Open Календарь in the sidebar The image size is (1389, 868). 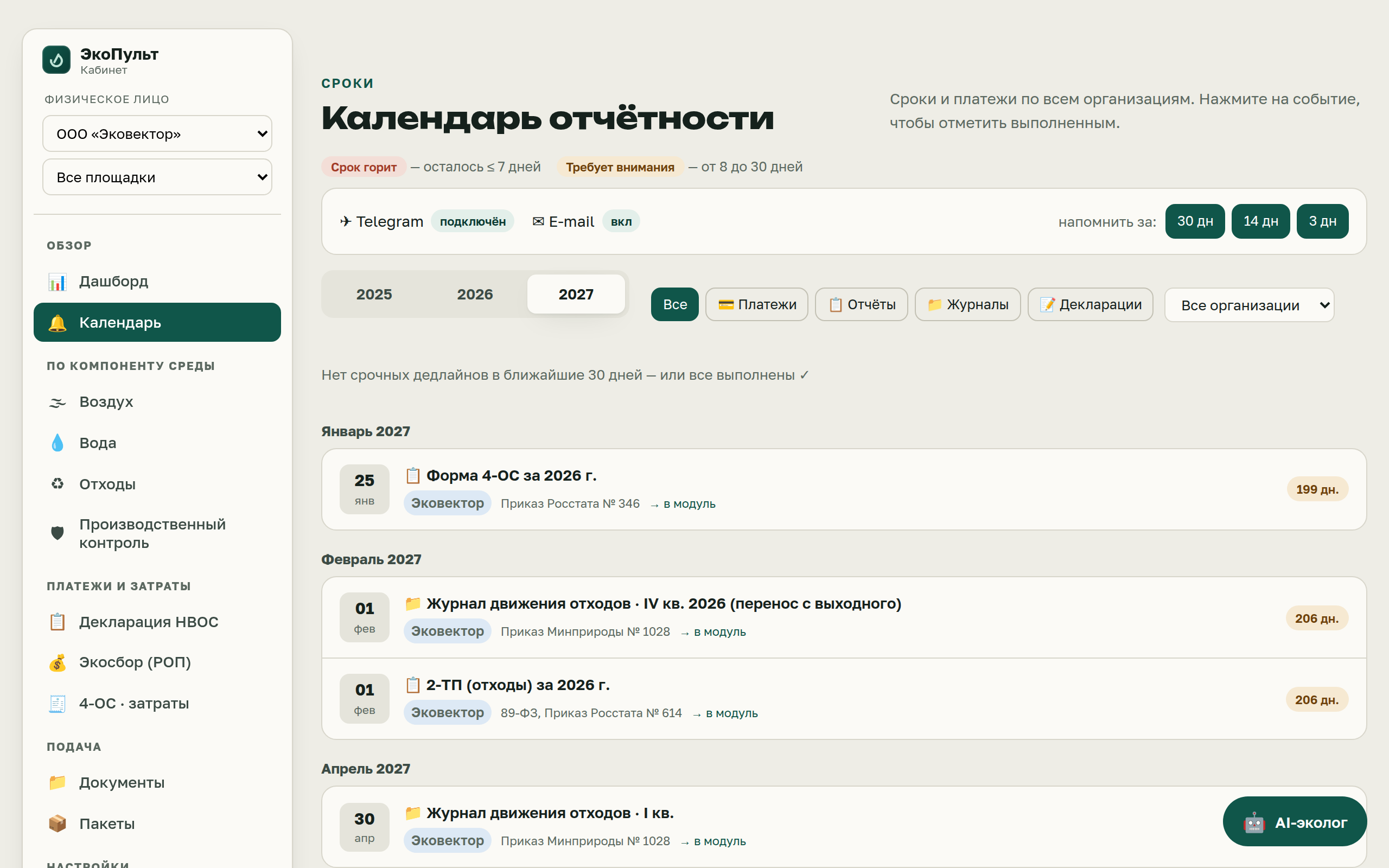pyautogui.click(x=157, y=323)
